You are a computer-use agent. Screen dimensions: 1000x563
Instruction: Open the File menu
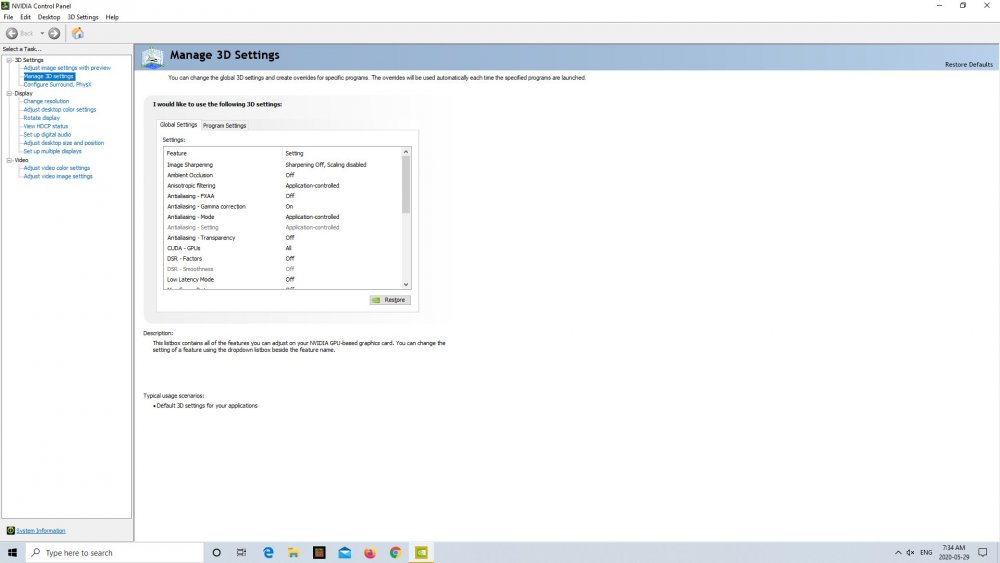[x=8, y=17]
